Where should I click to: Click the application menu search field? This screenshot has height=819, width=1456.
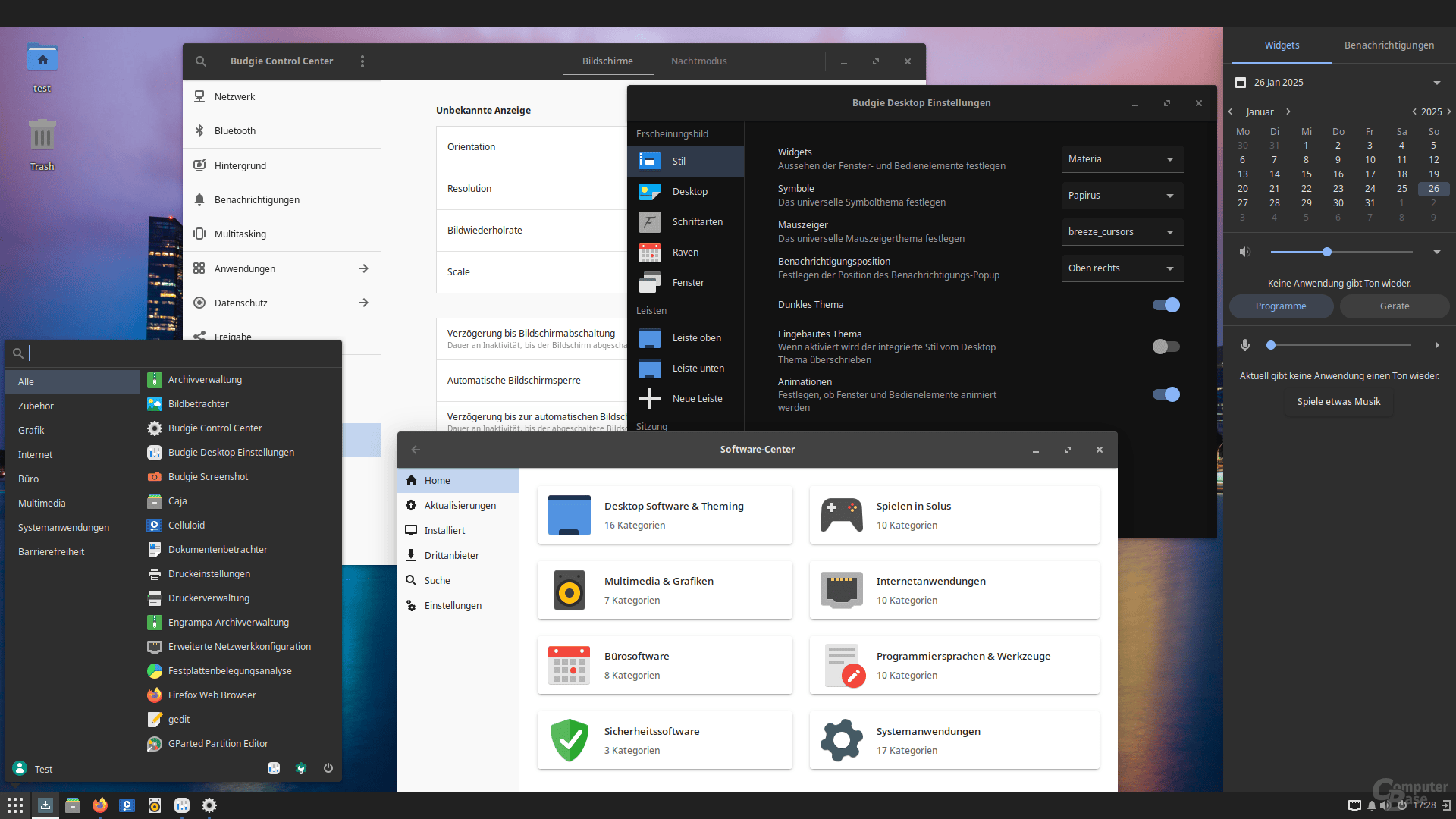pos(174,353)
